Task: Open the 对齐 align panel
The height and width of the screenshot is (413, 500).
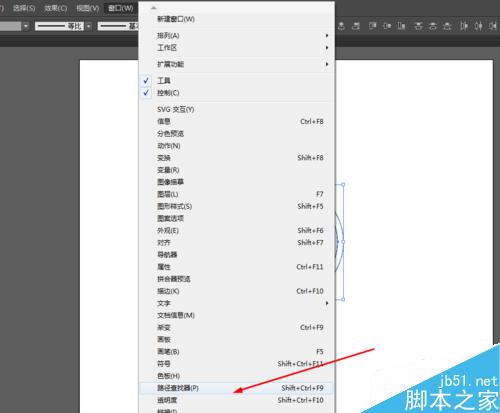Action: (x=236, y=243)
